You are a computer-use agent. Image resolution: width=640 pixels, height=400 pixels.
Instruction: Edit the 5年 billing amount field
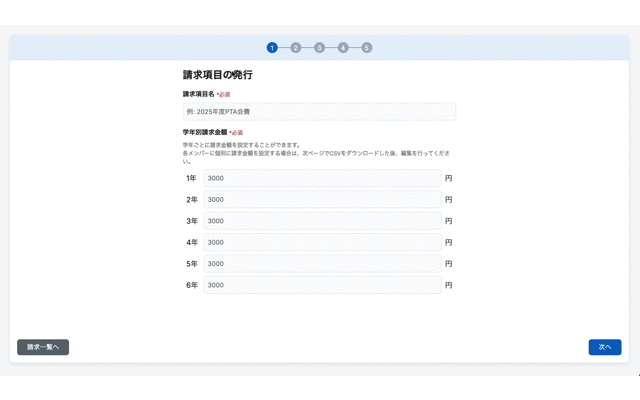point(322,264)
